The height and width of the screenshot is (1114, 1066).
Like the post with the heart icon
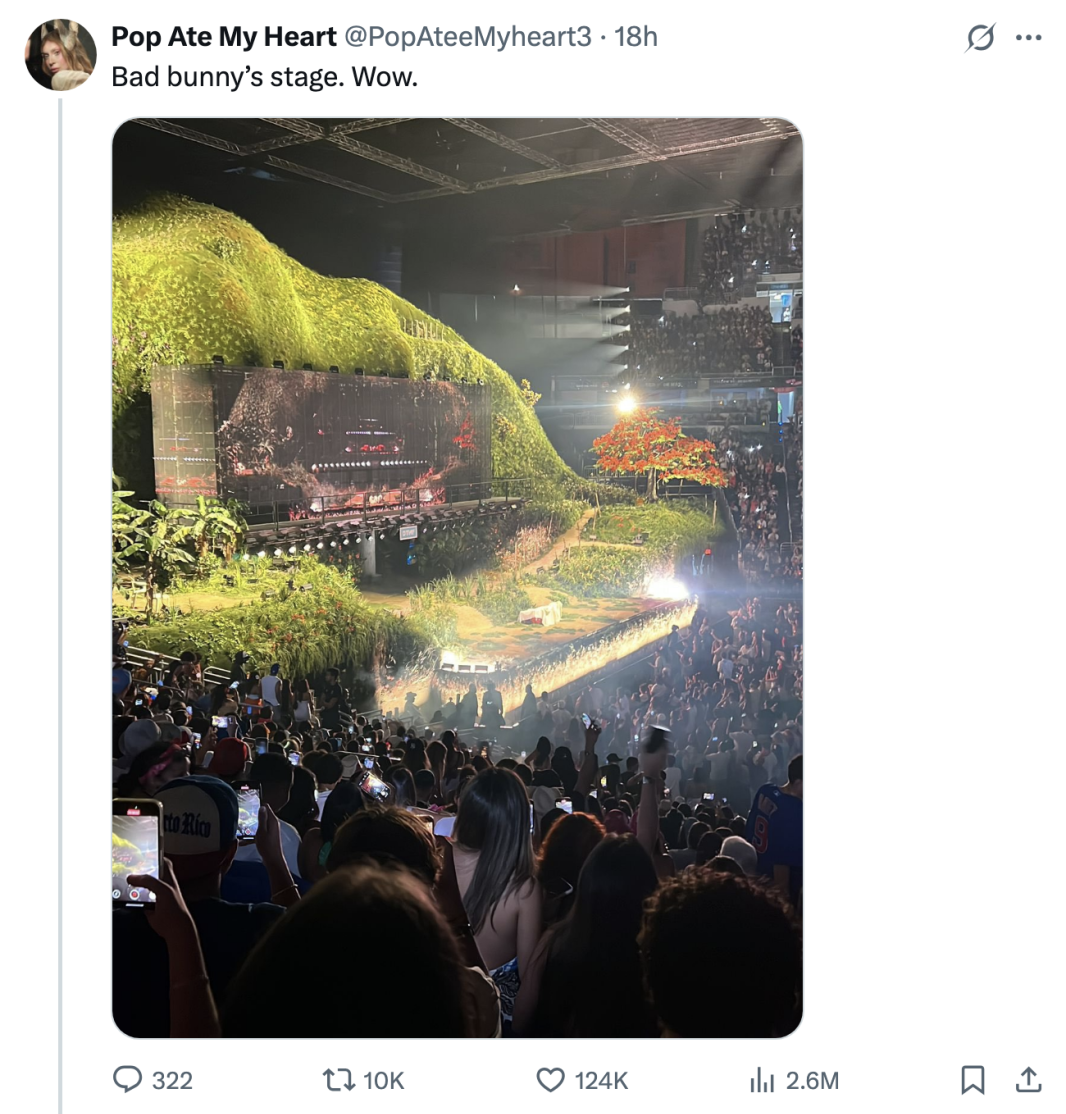coord(550,1080)
